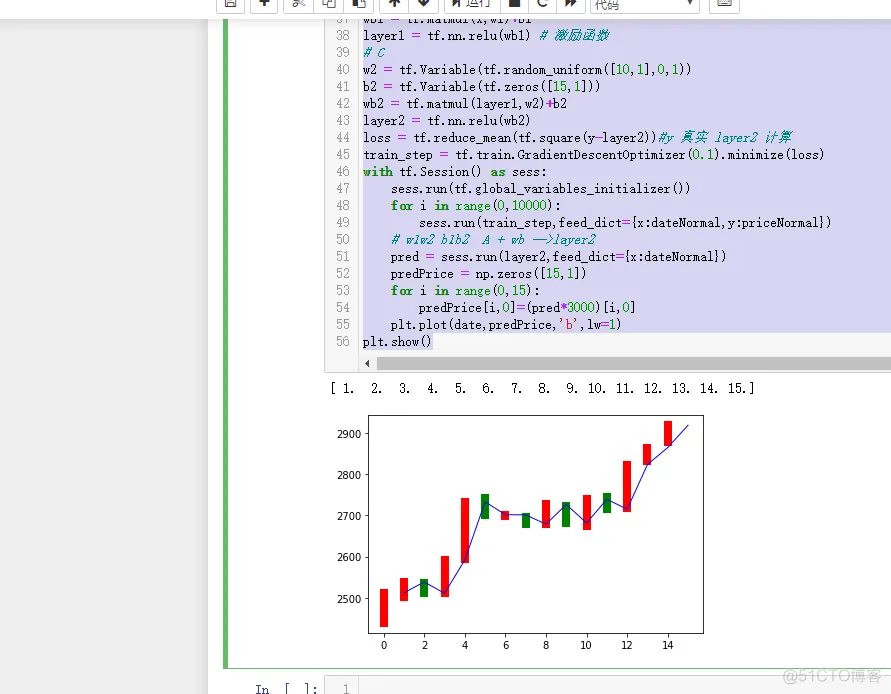Screen dimensions: 891x694
Task: Click the loss = tf.reduce_mean line
Action: pyautogui.click(x=577, y=138)
